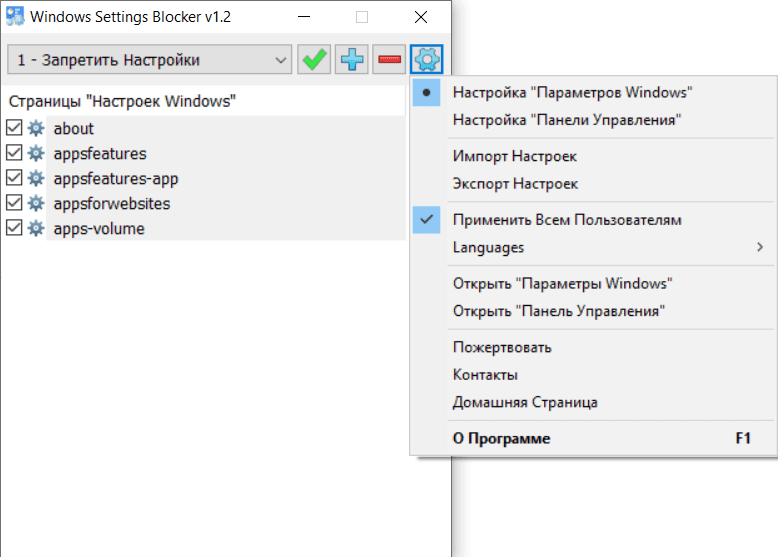Open О Программе from the menu

tap(593, 438)
